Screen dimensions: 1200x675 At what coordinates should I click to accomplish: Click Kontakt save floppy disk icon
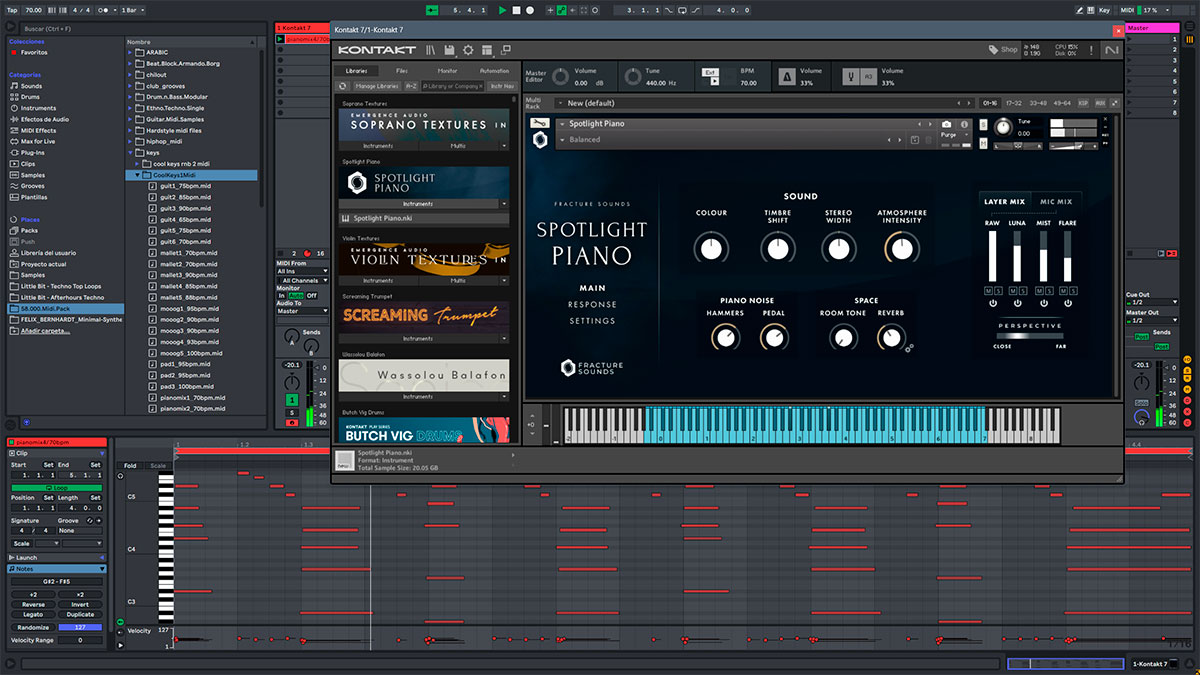(449, 50)
